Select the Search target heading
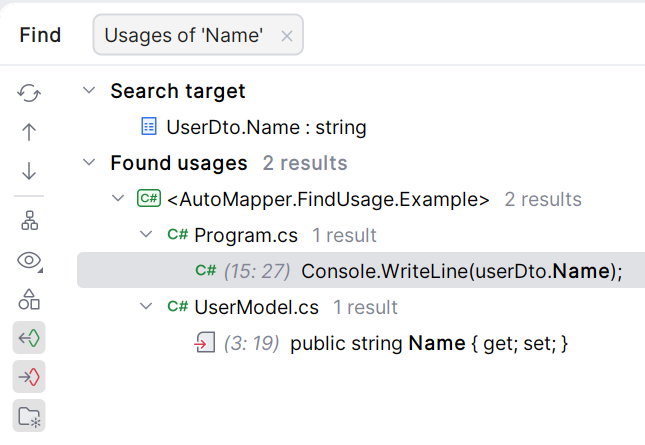Screen dimensions: 645x445 (x=178, y=91)
